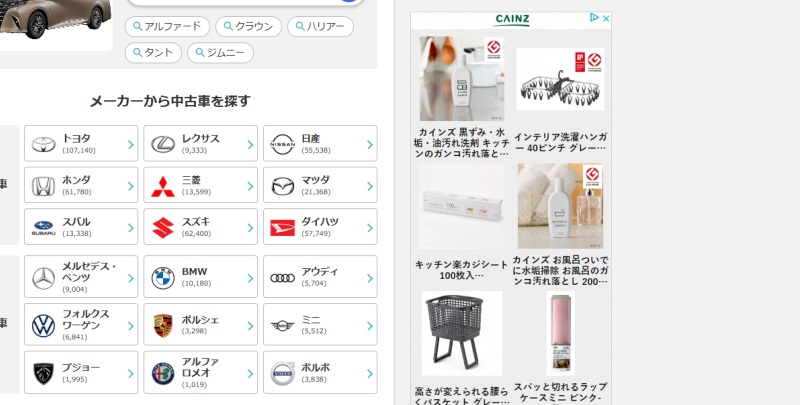Open スバル listing via its chevron
The width and height of the screenshot is (800, 405).
click(131, 228)
